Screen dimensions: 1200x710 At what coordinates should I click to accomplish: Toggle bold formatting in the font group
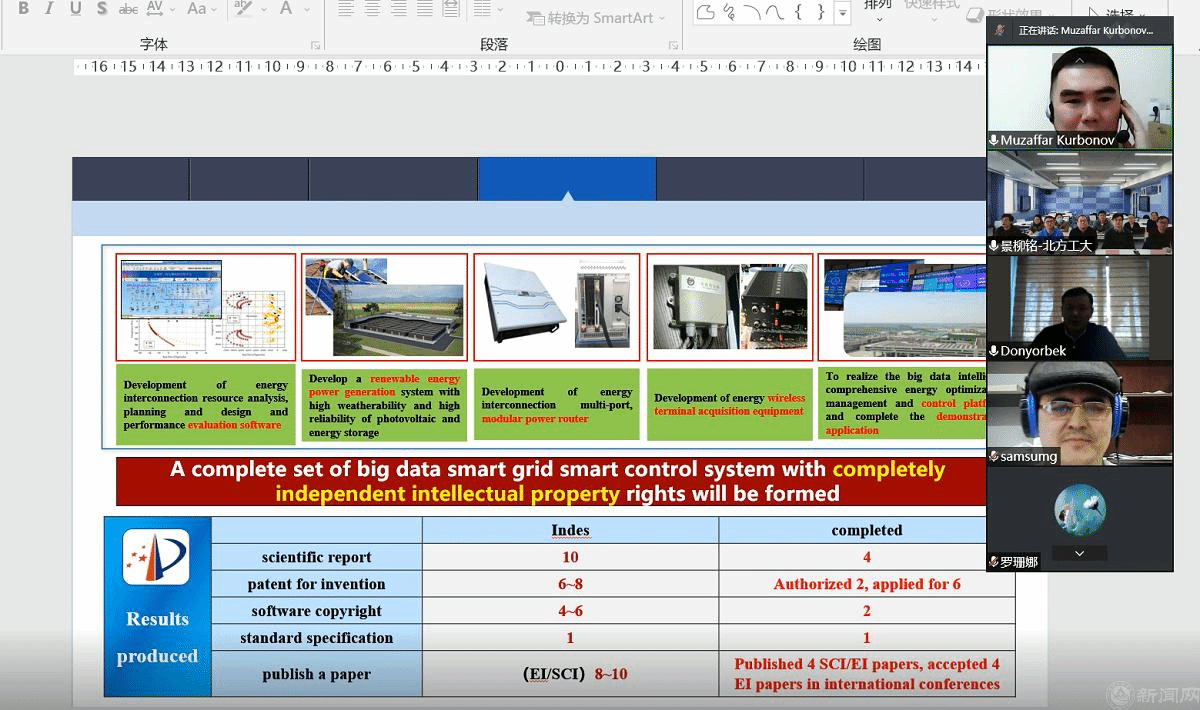point(23,9)
